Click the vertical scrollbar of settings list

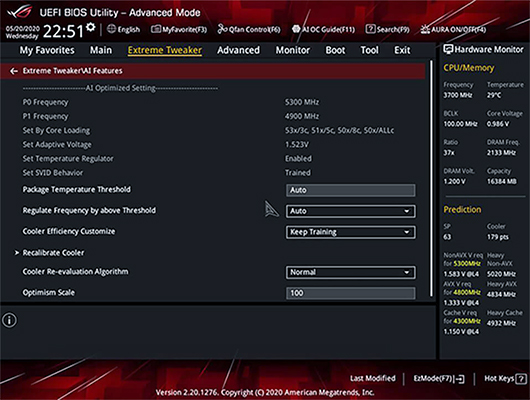pos(431,179)
